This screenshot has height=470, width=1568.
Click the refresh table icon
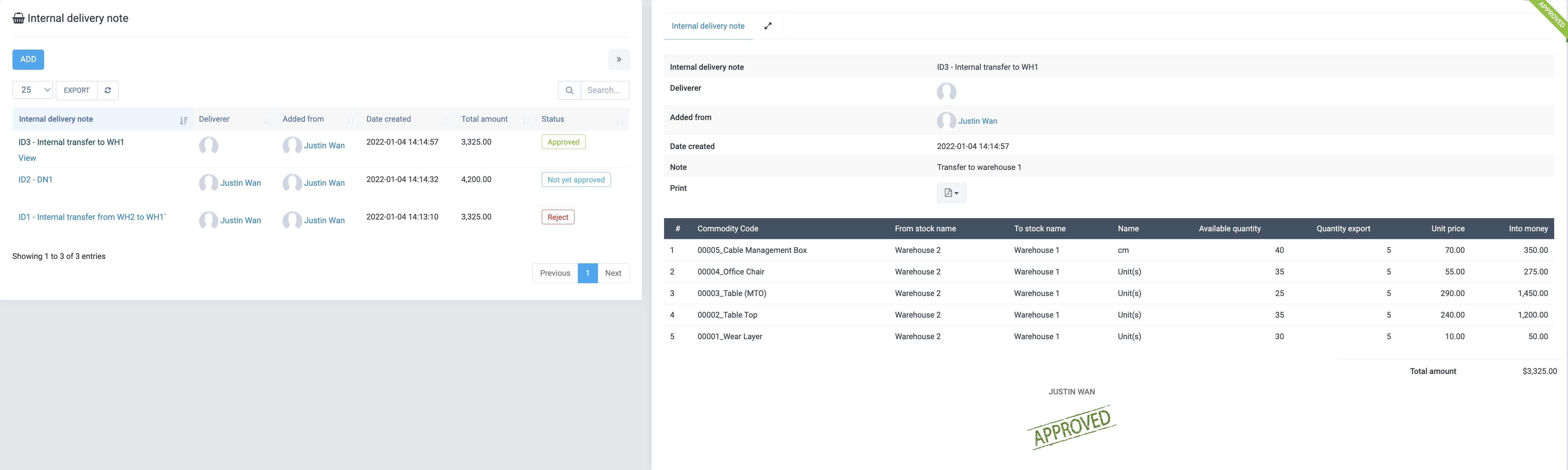tap(108, 90)
